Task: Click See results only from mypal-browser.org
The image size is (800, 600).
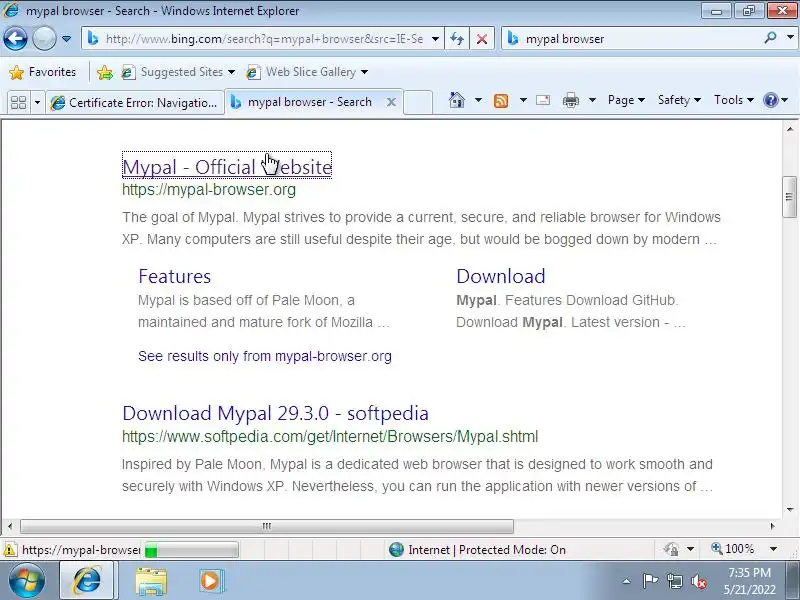Action: [x=265, y=356]
